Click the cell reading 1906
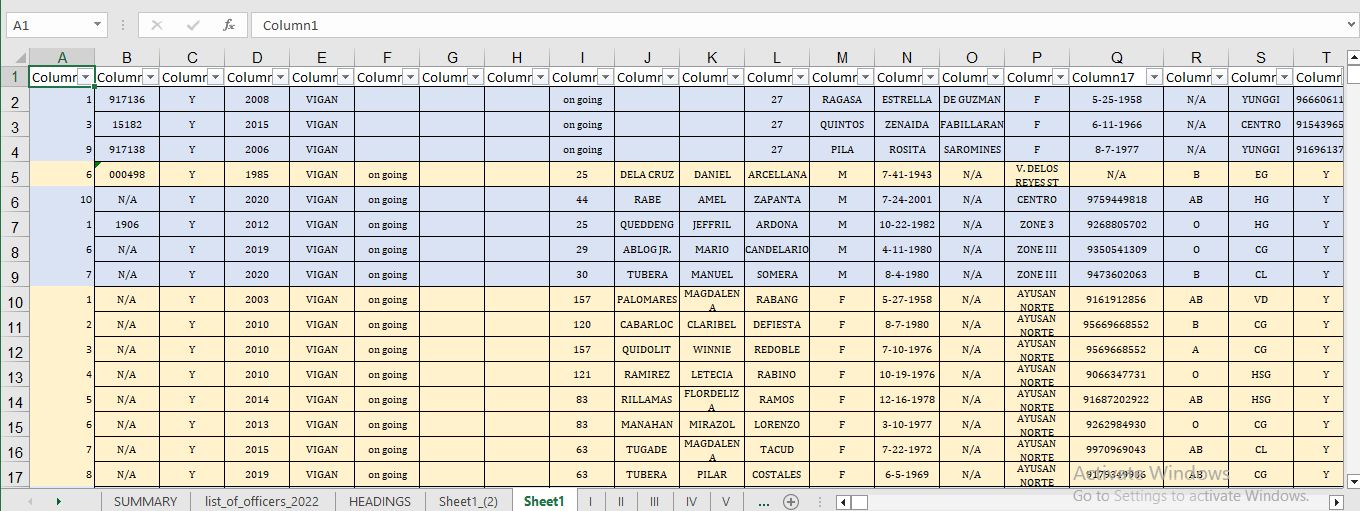1360x511 pixels. 127,225
